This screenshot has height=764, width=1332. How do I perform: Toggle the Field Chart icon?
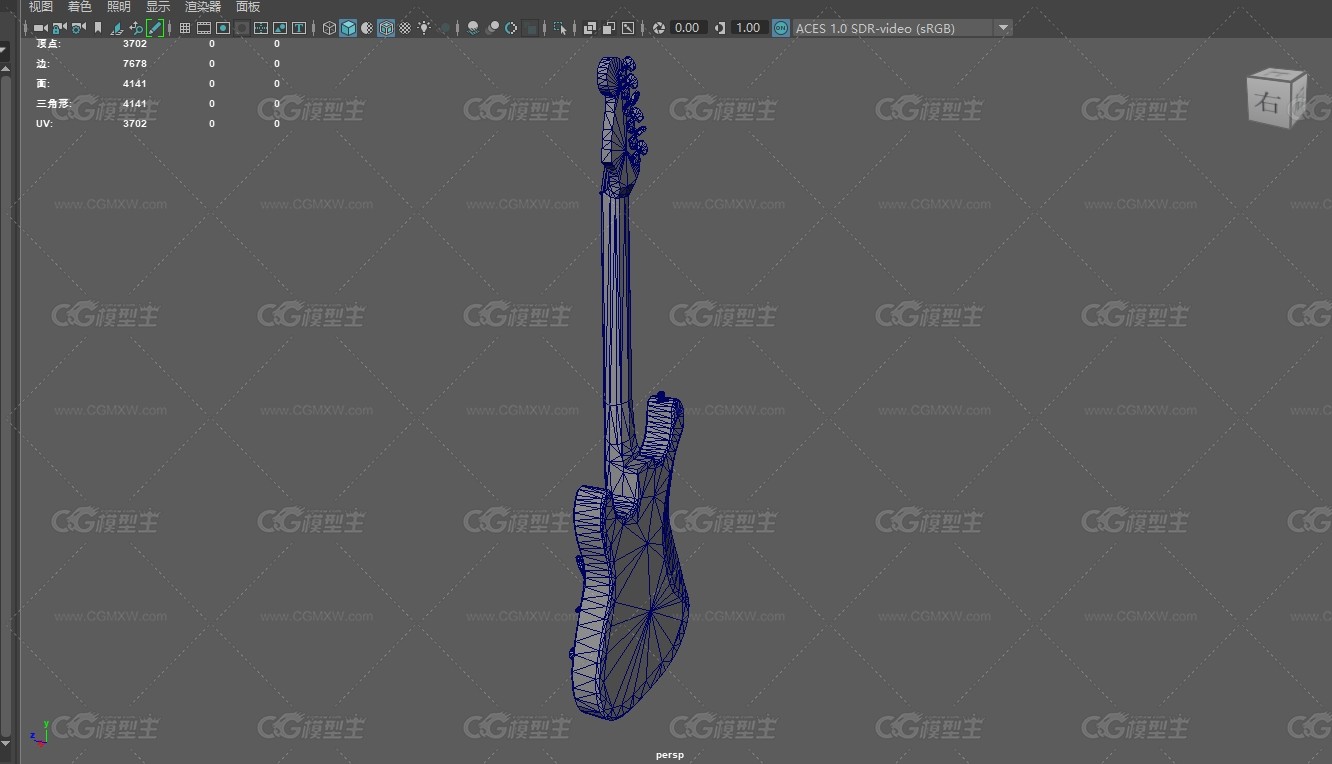click(261, 28)
